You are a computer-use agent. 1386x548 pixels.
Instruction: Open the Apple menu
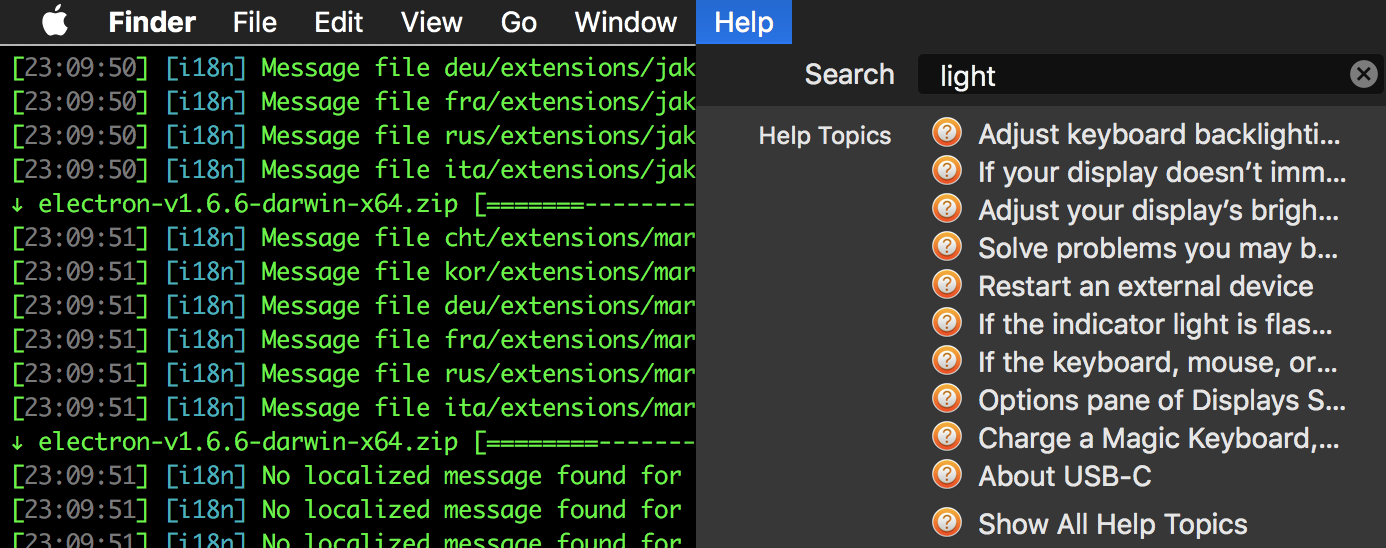tap(55, 21)
